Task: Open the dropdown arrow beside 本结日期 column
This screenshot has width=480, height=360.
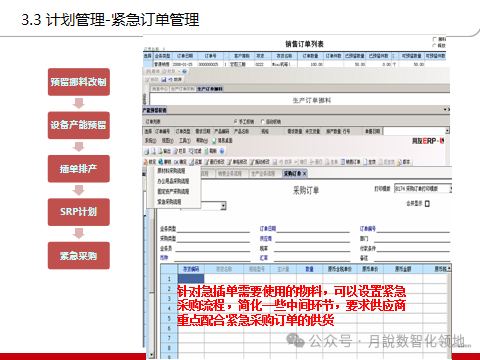Action: click(x=447, y=131)
